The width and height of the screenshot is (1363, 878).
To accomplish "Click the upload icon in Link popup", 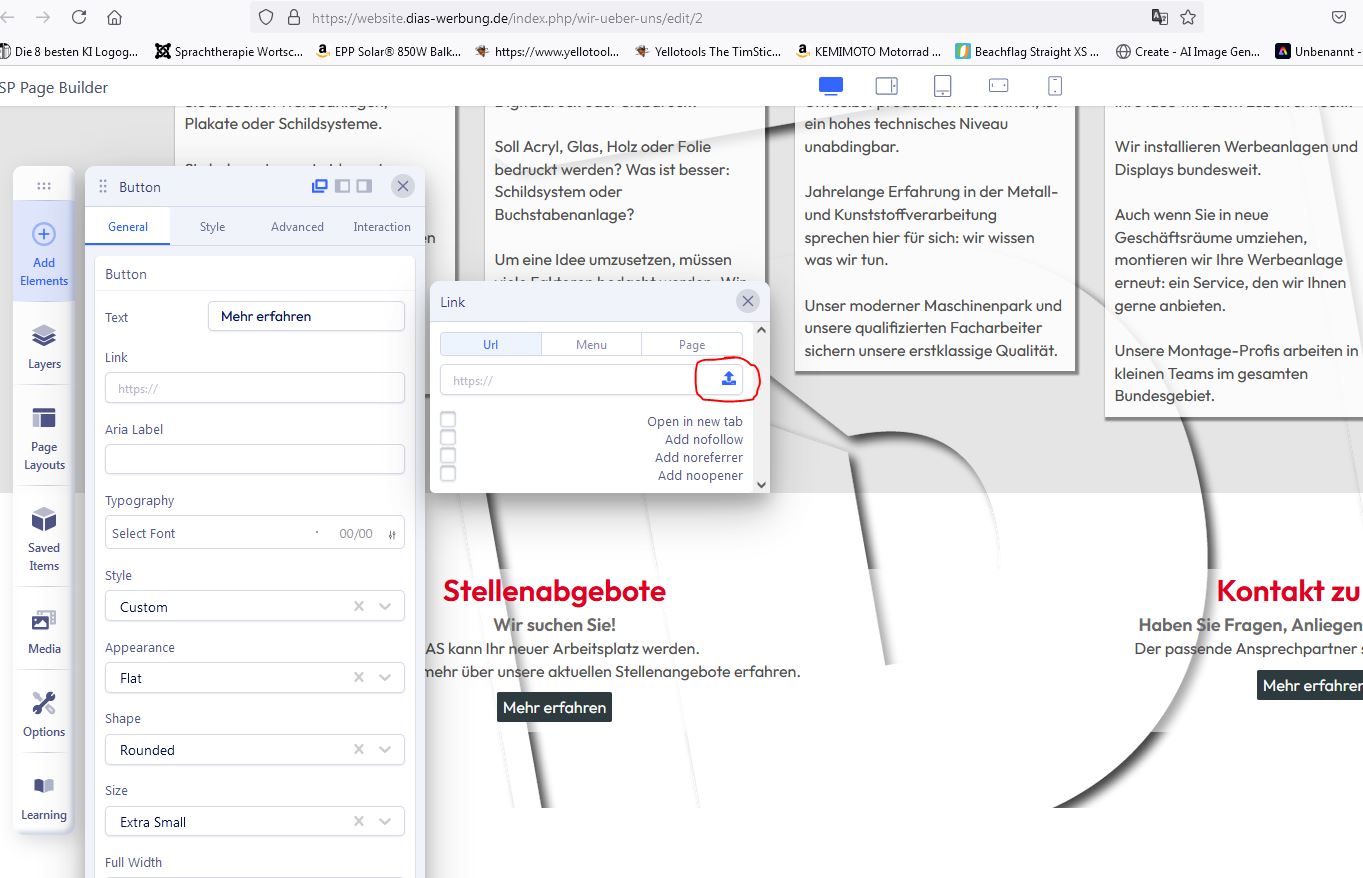I will pyautogui.click(x=728, y=379).
